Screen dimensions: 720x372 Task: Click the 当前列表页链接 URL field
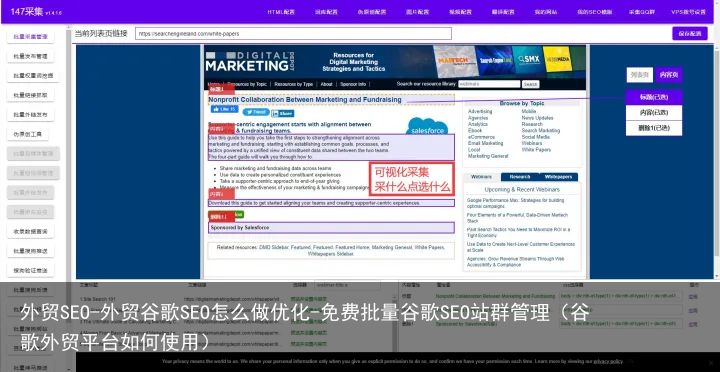coord(293,34)
